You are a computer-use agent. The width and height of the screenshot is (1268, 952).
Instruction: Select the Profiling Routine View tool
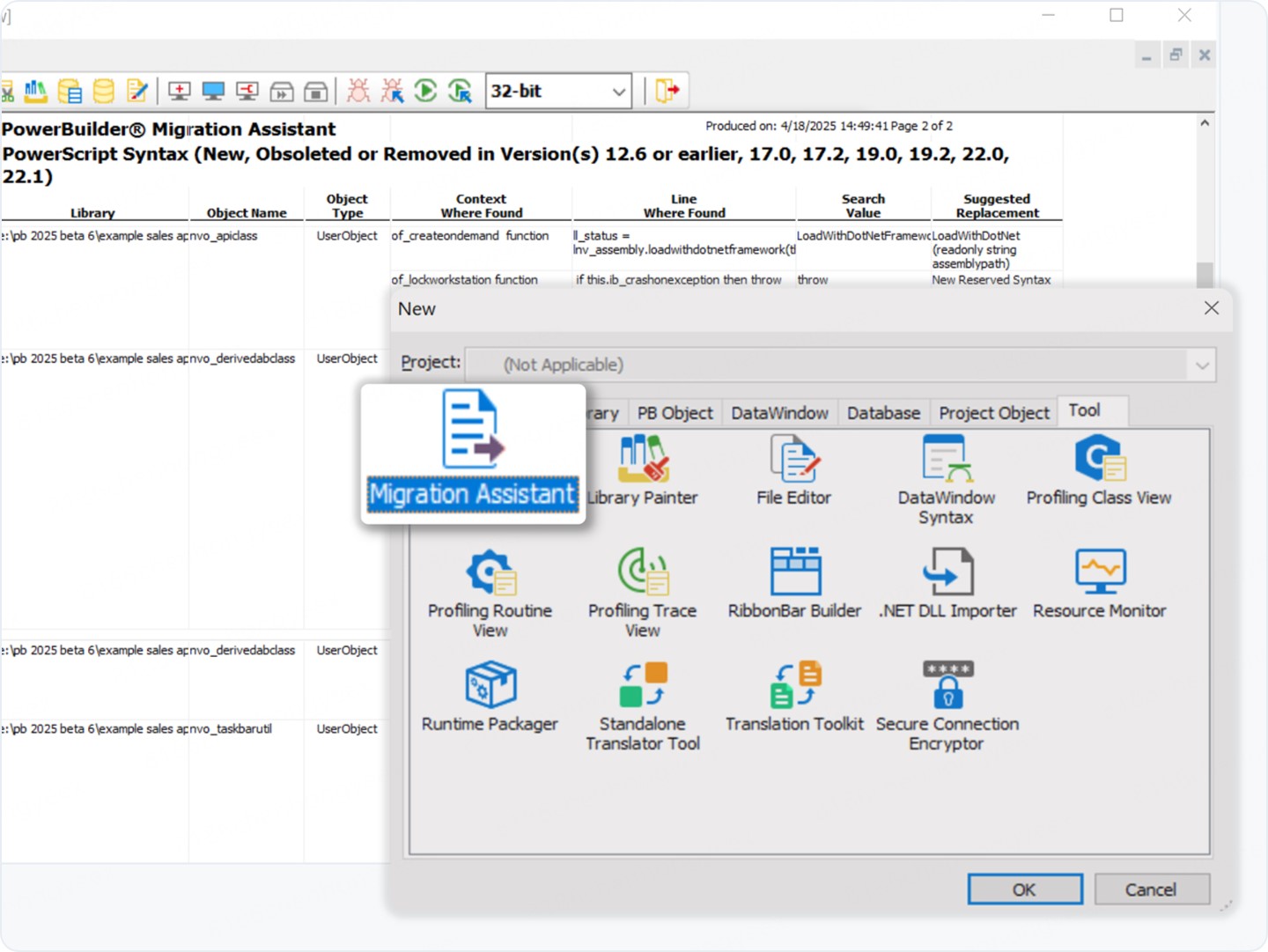pyautogui.click(x=490, y=594)
